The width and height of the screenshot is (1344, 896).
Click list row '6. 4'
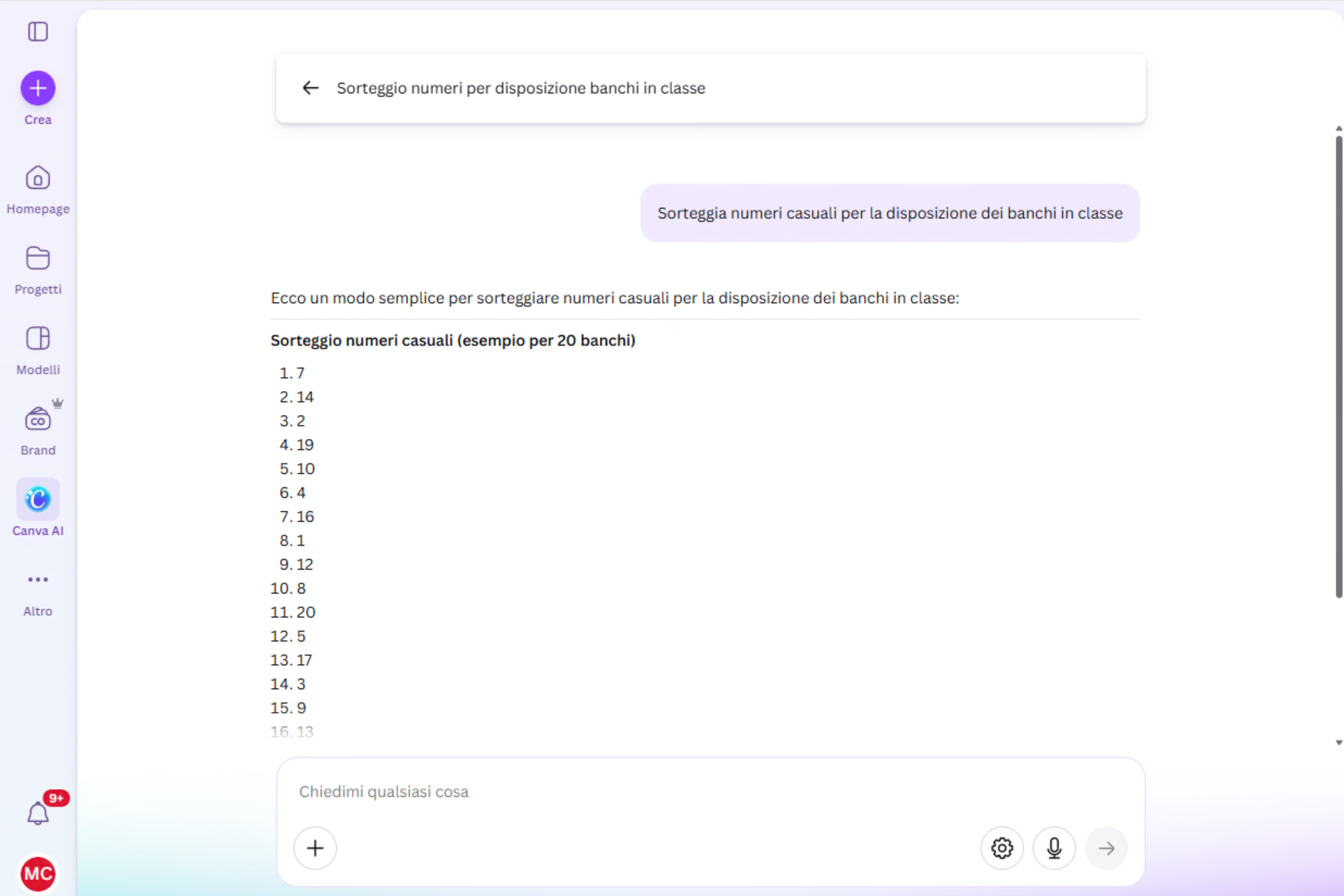click(292, 493)
